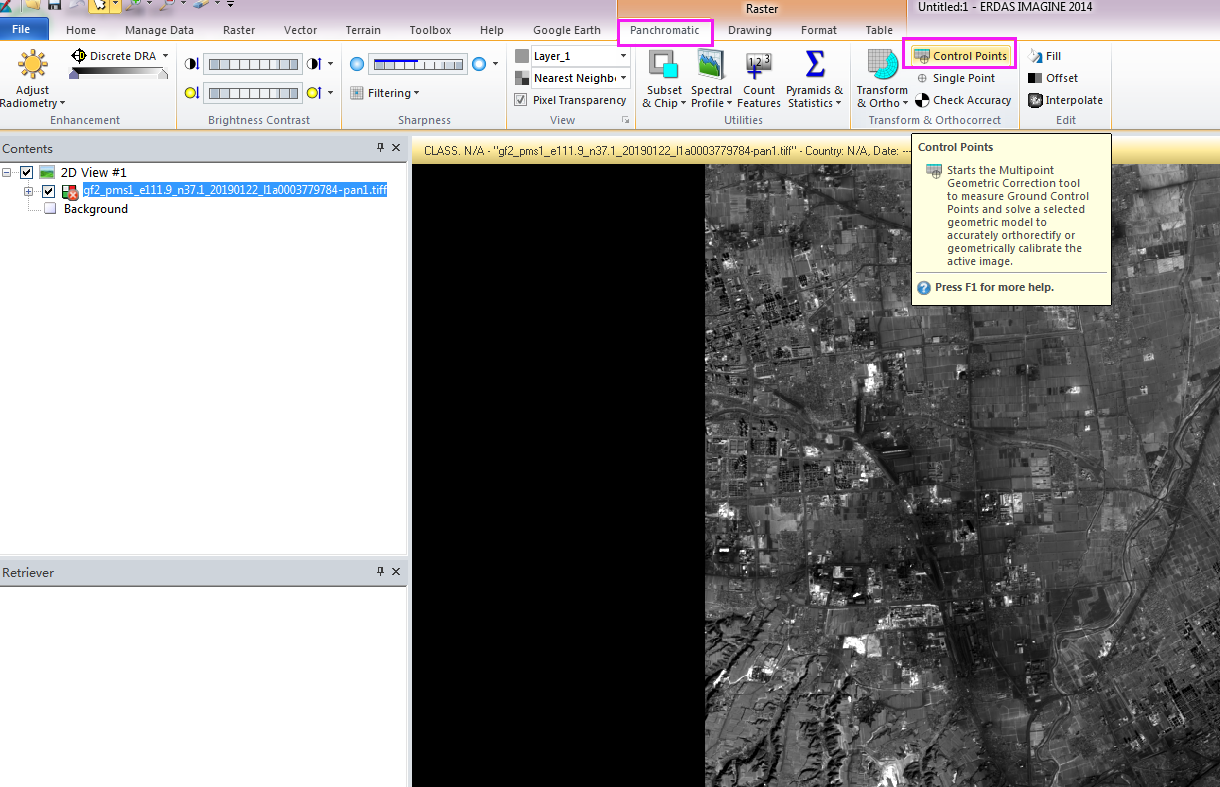Click the Control Points button
The width and height of the screenshot is (1220, 787).
click(x=960, y=56)
